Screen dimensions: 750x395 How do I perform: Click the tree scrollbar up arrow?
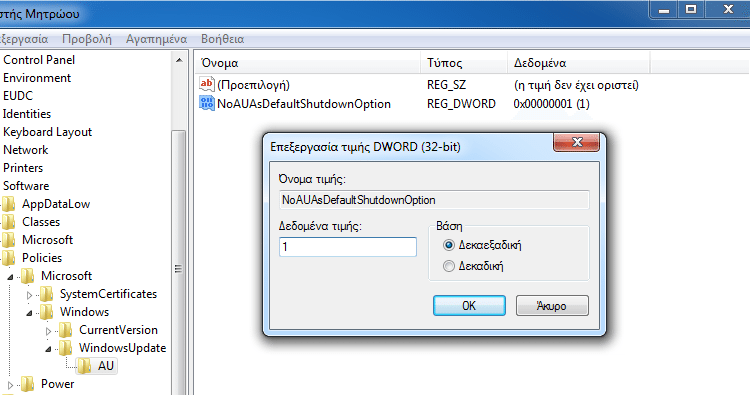(179, 60)
